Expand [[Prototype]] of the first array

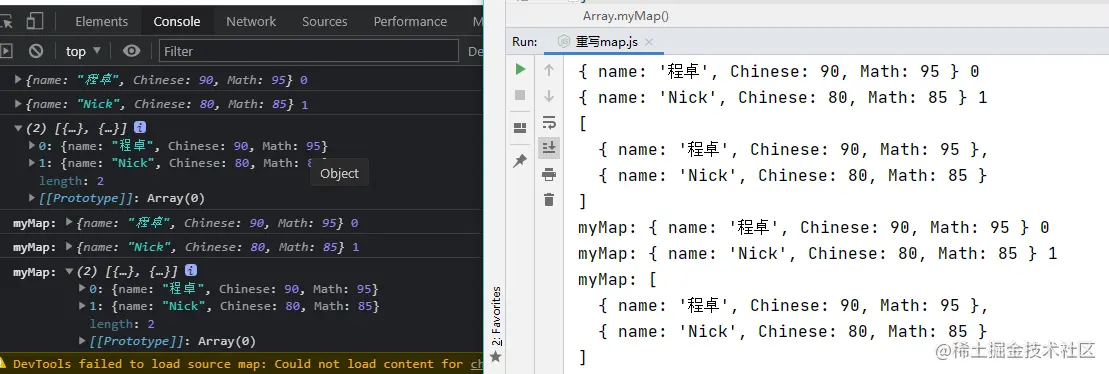click(32, 198)
